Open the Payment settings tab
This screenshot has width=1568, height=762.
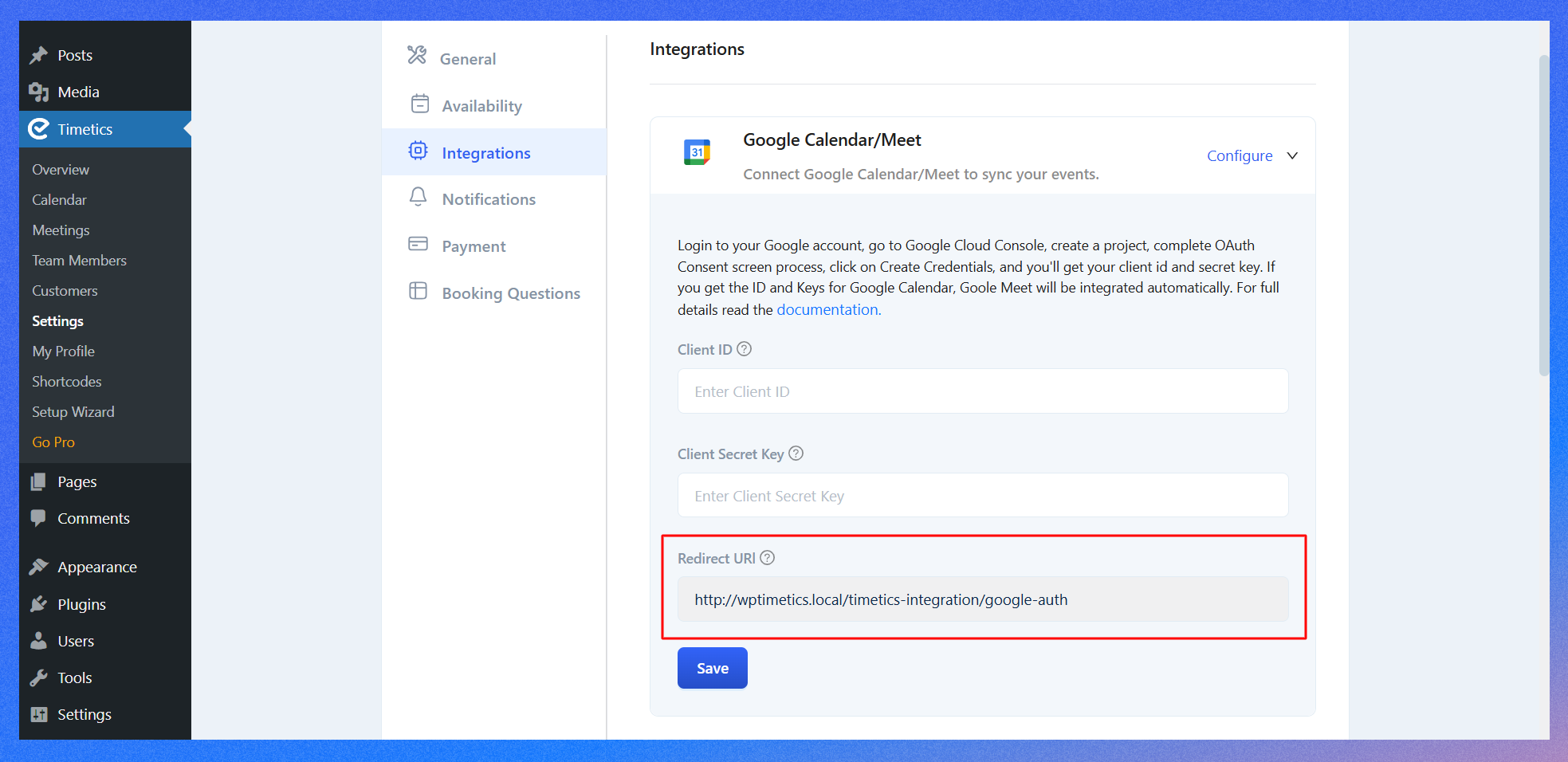coord(494,246)
